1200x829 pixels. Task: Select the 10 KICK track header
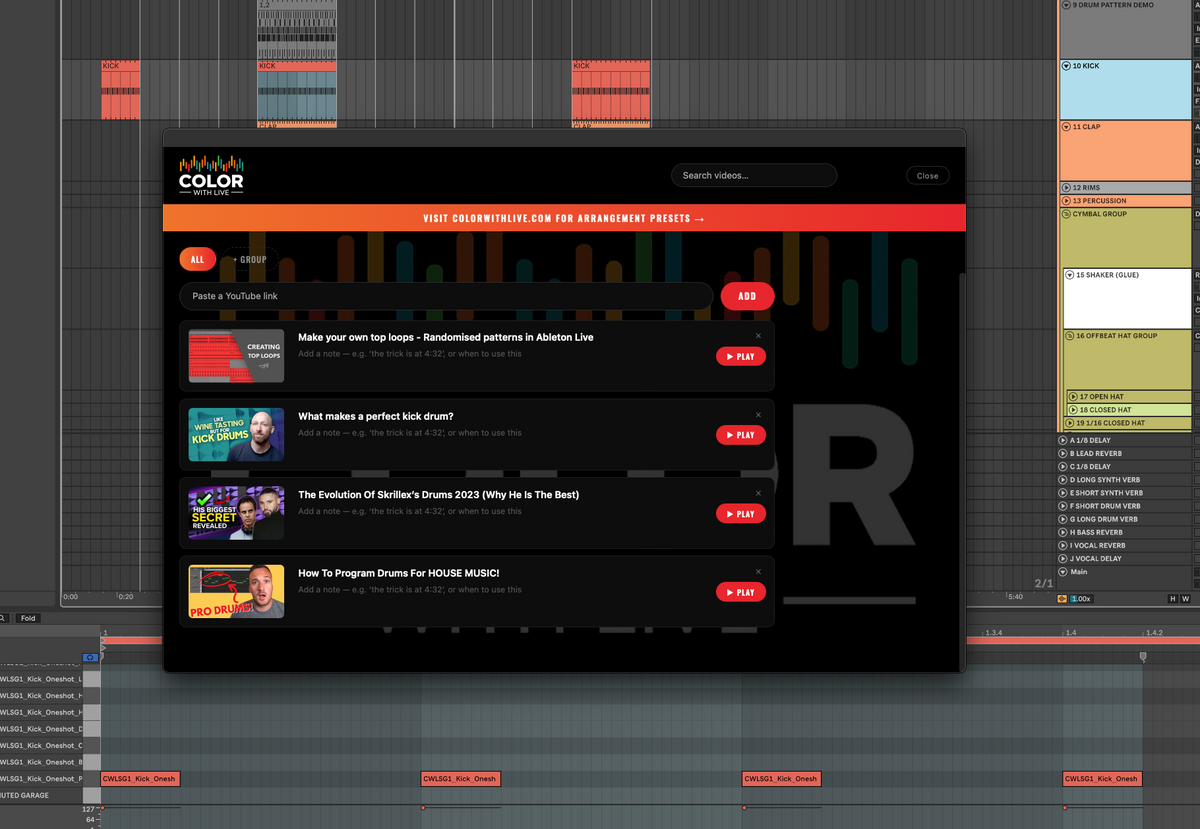[1125, 89]
